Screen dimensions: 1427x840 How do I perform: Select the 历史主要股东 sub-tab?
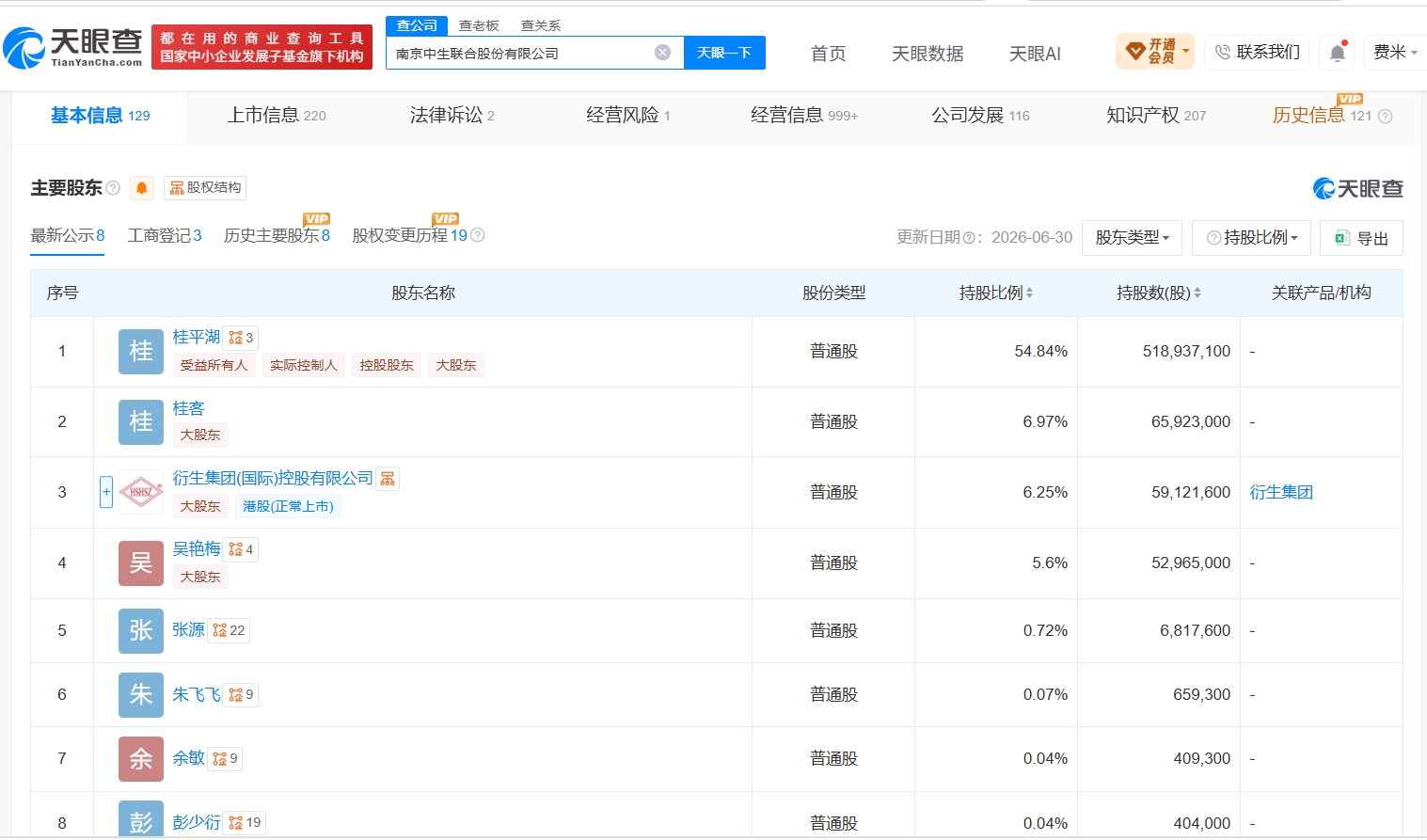[277, 235]
